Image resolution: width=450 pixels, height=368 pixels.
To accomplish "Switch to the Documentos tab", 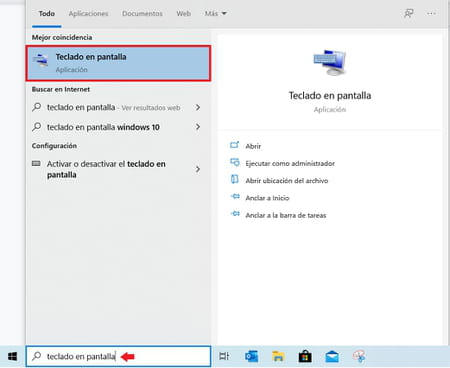I will click(x=142, y=14).
